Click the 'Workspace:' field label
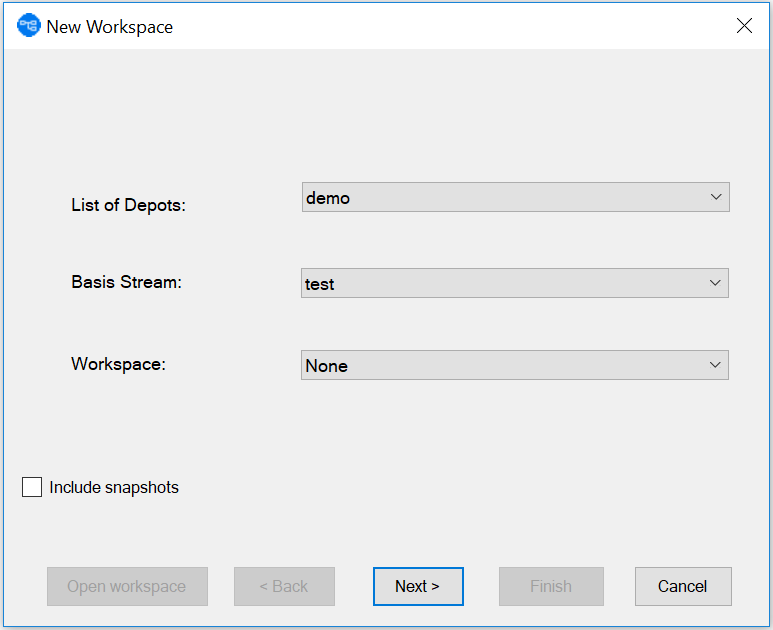773x630 pixels. (x=118, y=364)
